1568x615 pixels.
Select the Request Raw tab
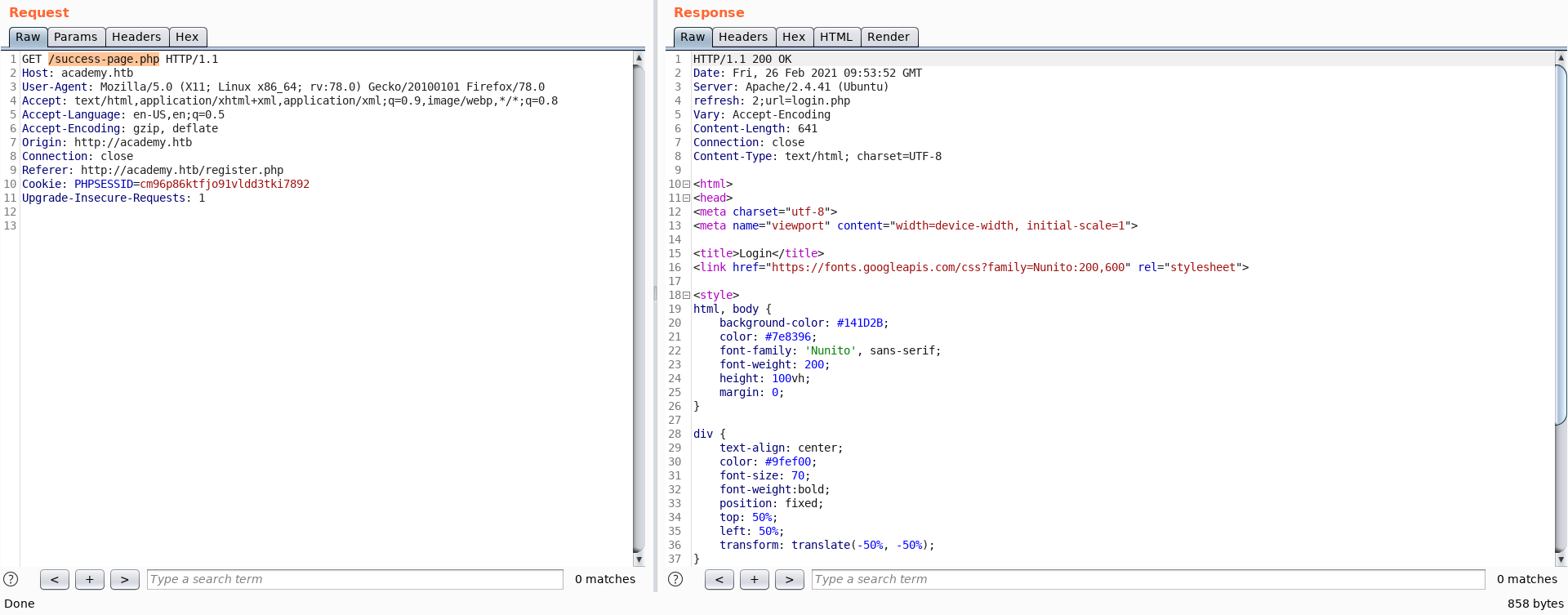tap(28, 37)
